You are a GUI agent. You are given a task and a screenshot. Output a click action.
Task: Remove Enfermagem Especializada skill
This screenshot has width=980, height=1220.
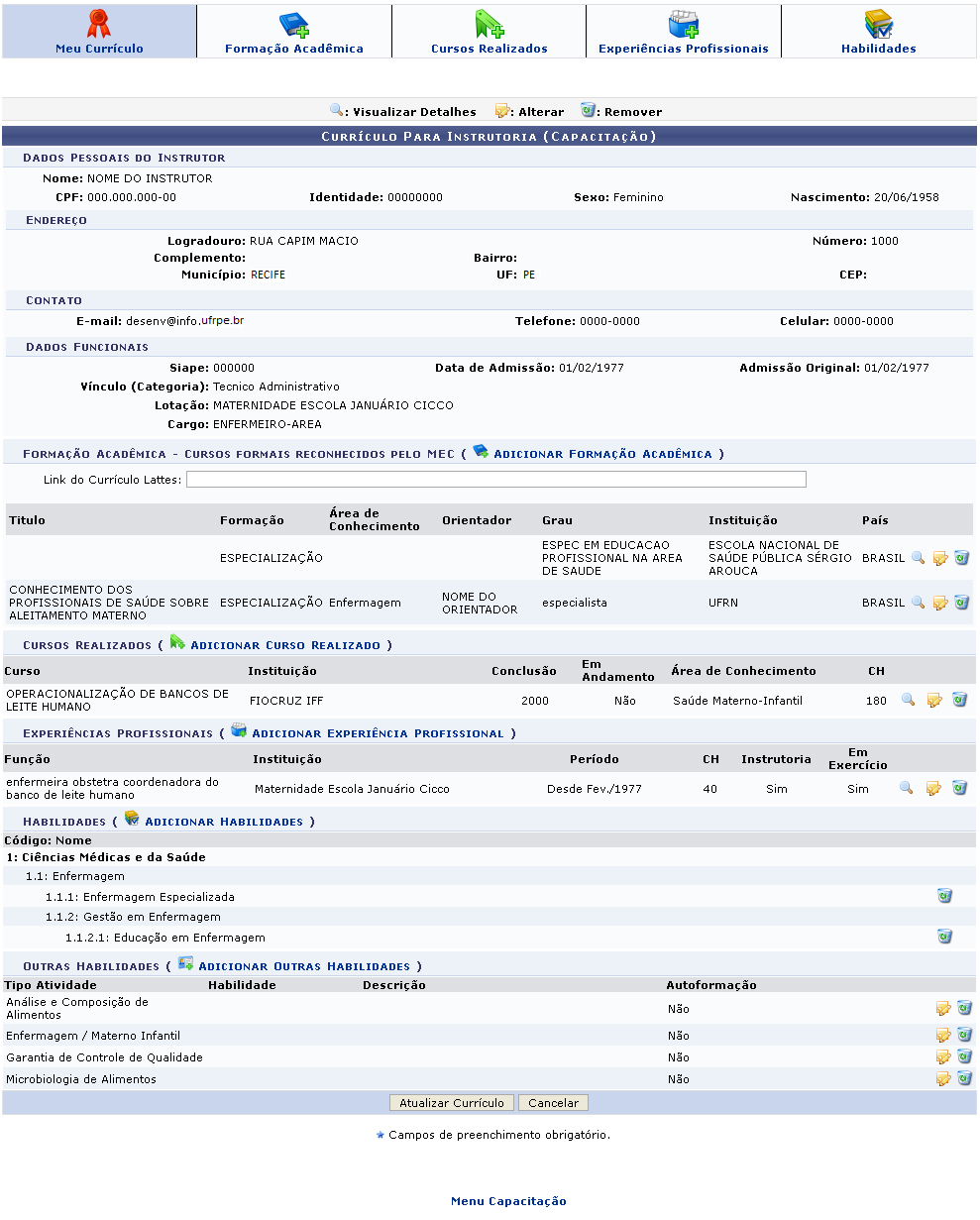click(x=944, y=897)
